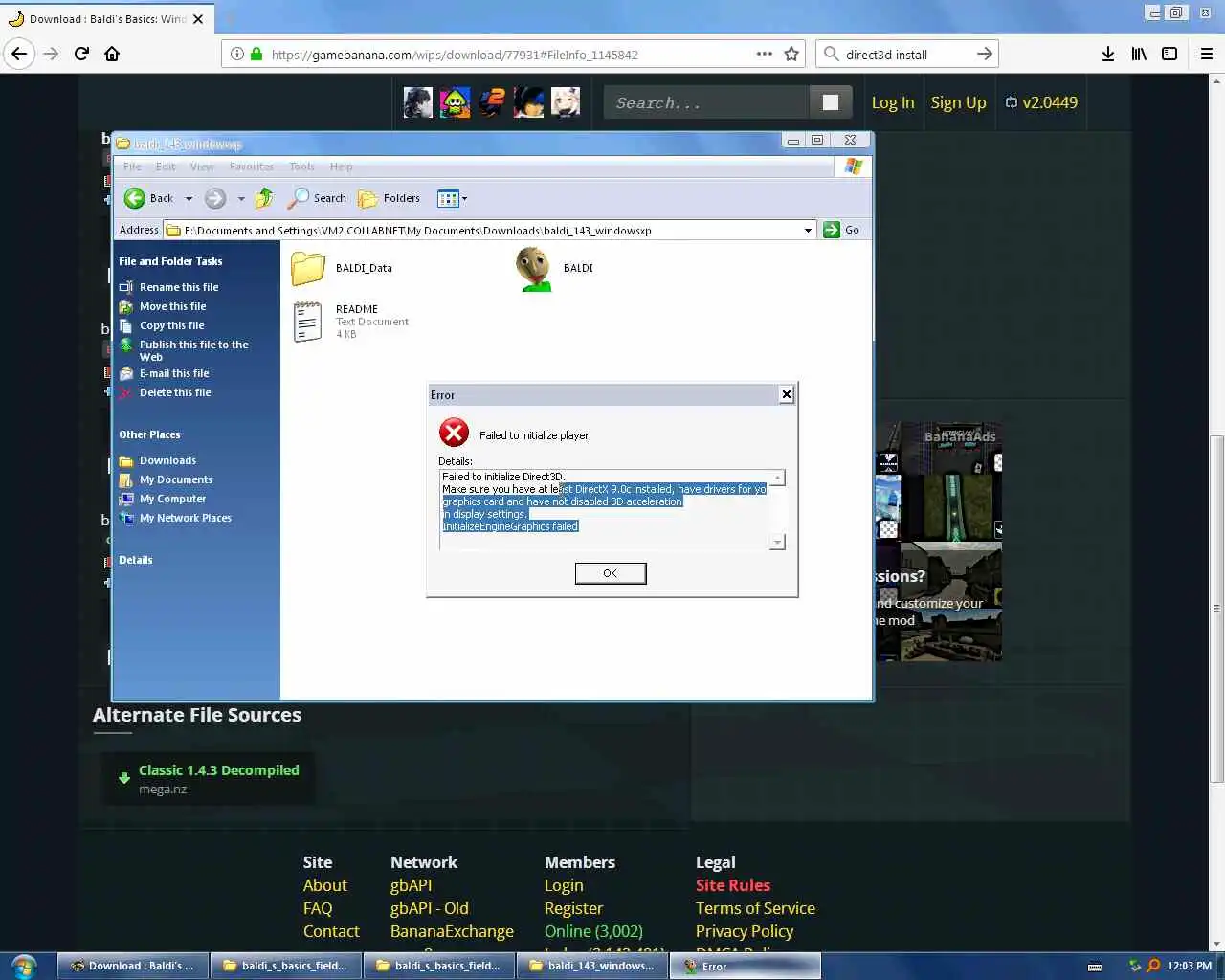The height and width of the screenshot is (980, 1225).
Task: Click the gamebanana Search field
Action: 706,102
